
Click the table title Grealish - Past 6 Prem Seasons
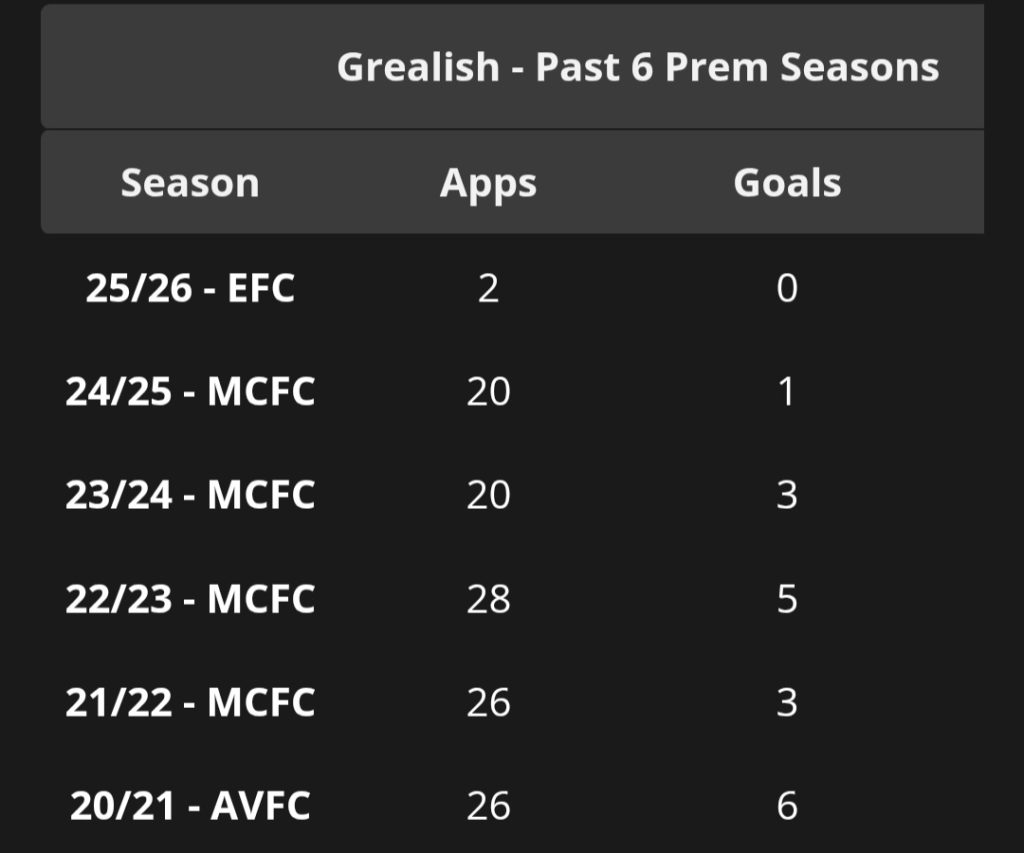(638, 68)
